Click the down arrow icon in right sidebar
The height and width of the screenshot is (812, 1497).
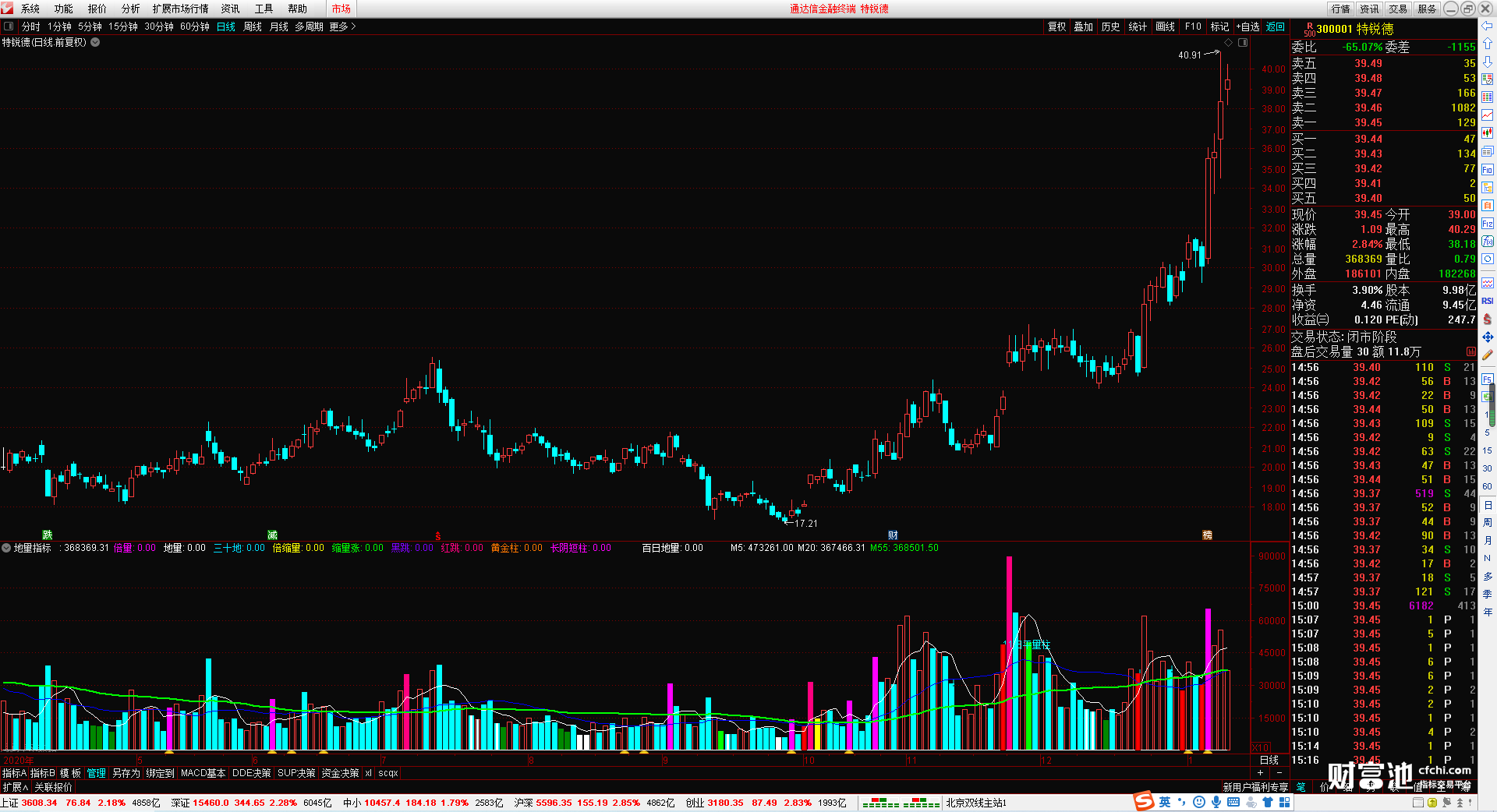point(1487,62)
